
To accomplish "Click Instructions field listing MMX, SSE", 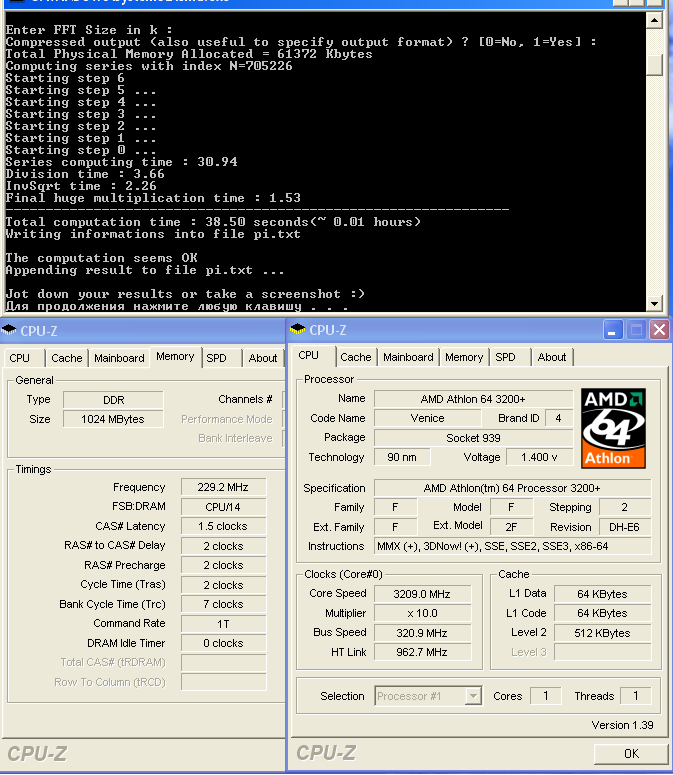I will [512, 546].
